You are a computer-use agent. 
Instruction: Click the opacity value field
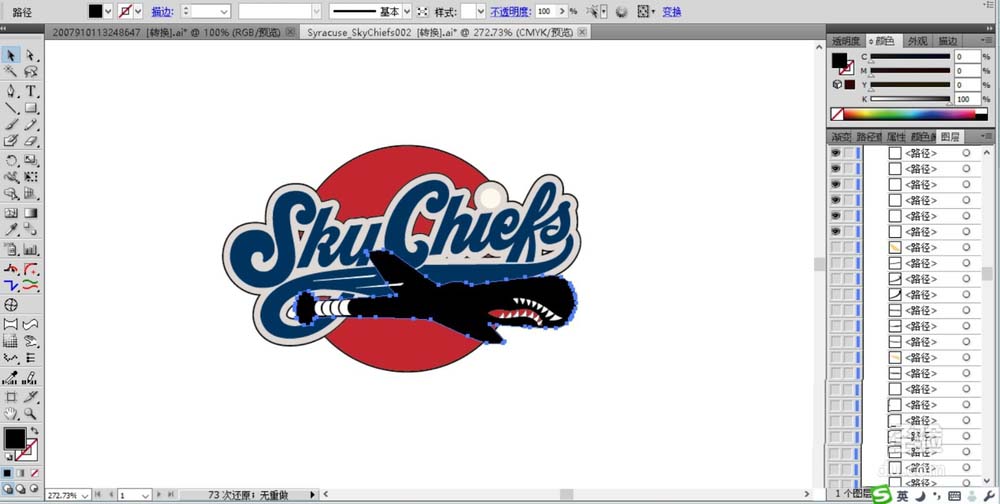click(547, 11)
